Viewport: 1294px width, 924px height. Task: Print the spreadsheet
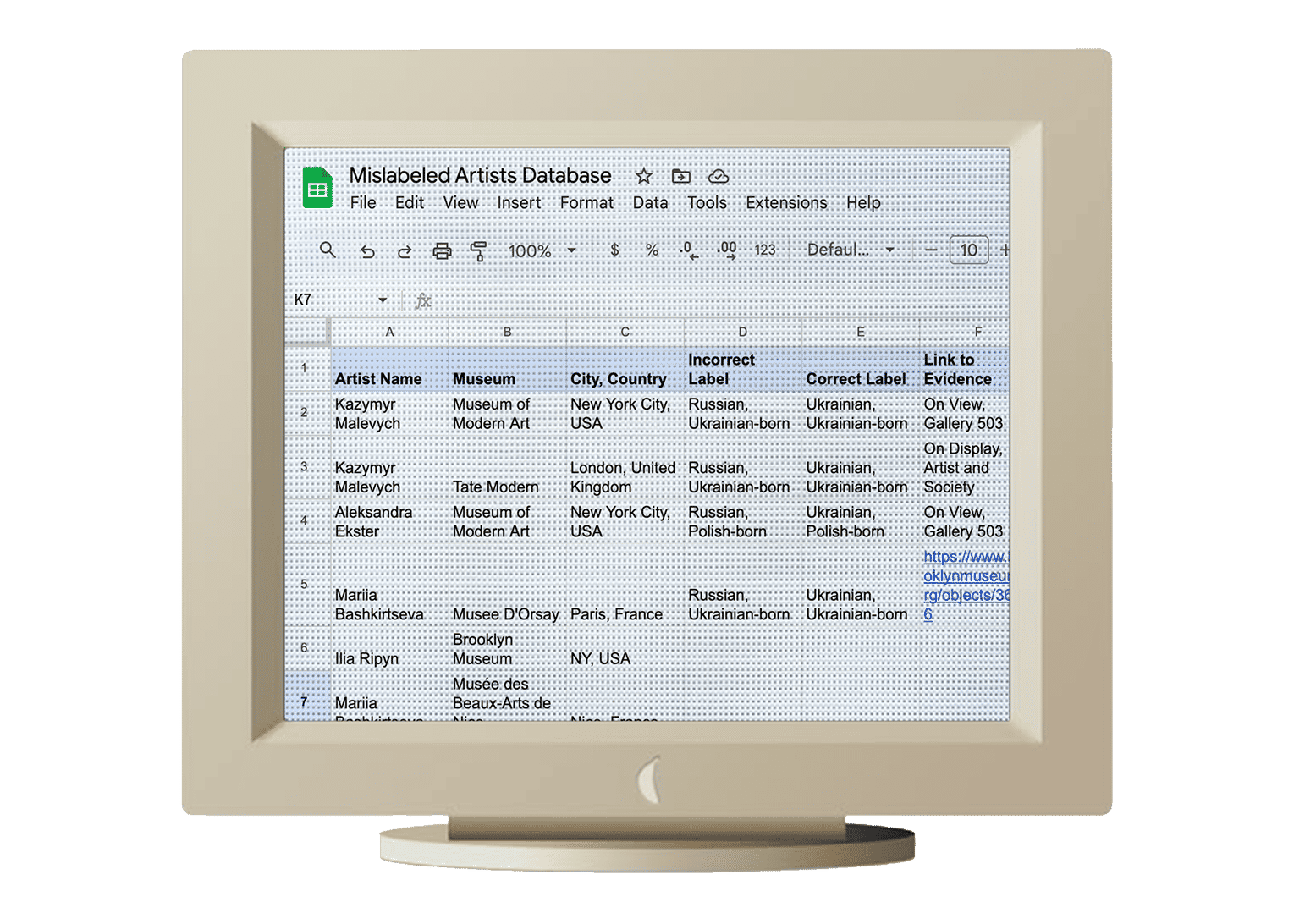[442, 250]
